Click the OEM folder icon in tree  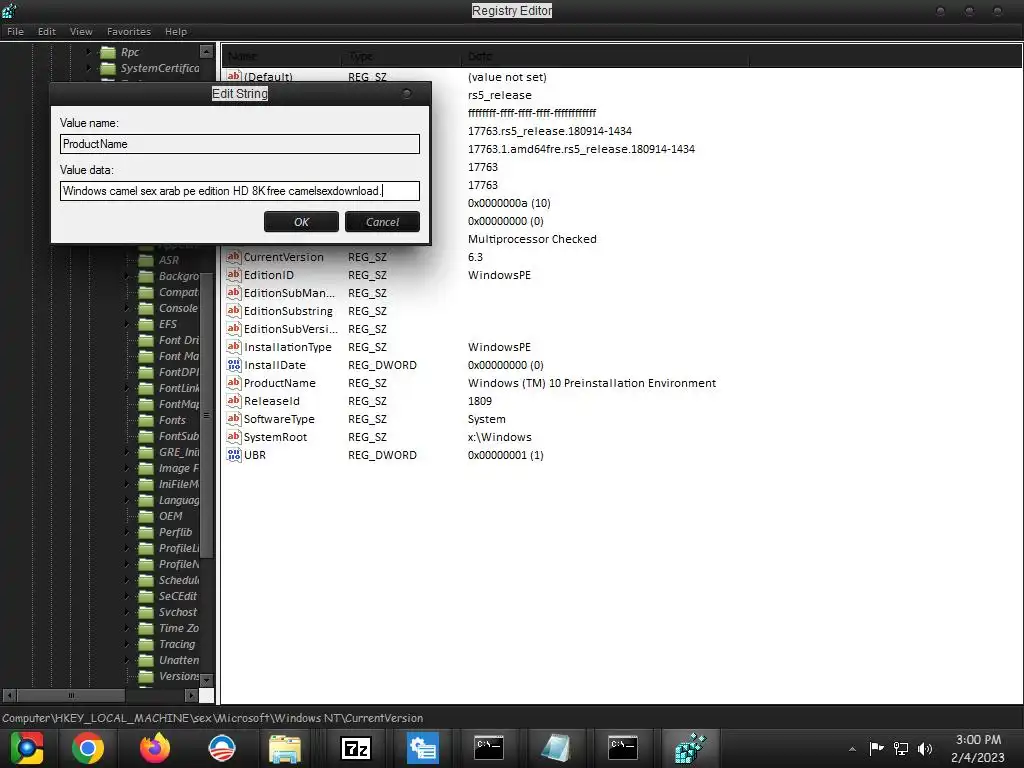146,516
